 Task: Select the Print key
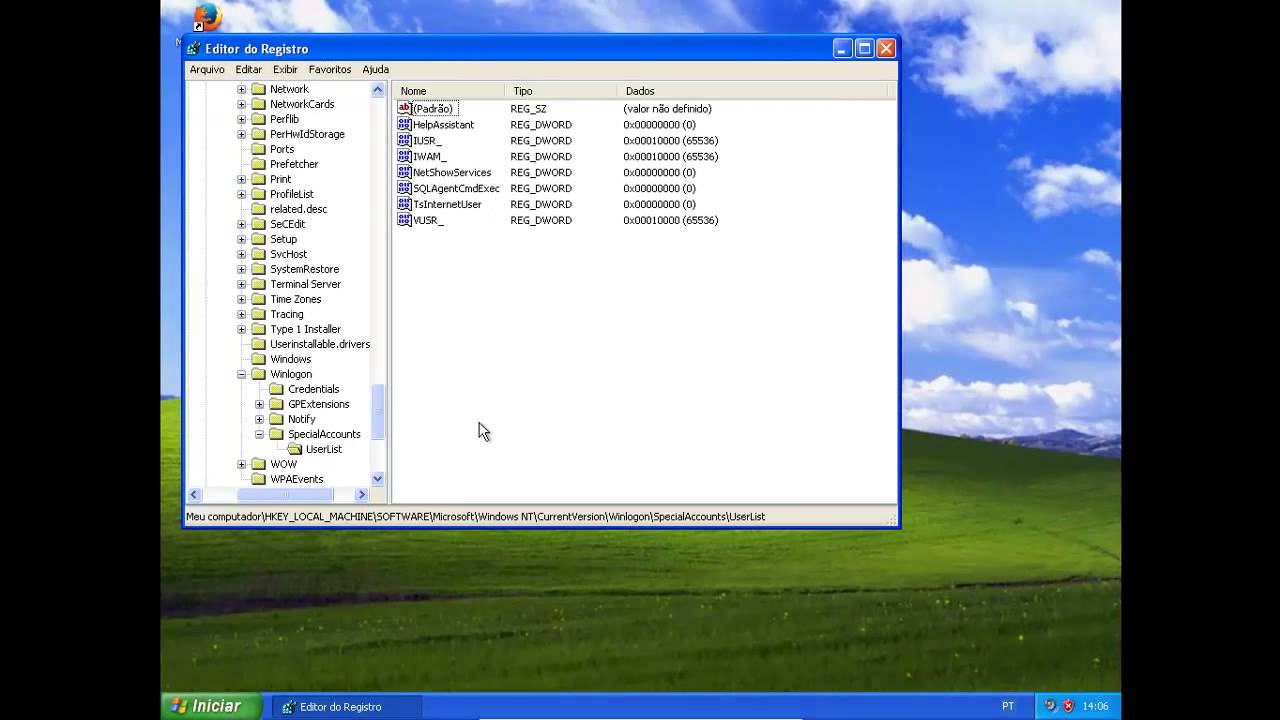pos(280,179)
